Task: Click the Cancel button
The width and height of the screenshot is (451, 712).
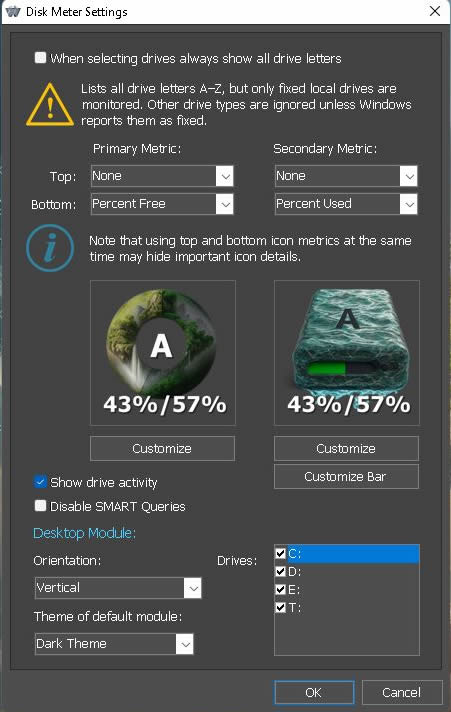Action: (402, 692)
